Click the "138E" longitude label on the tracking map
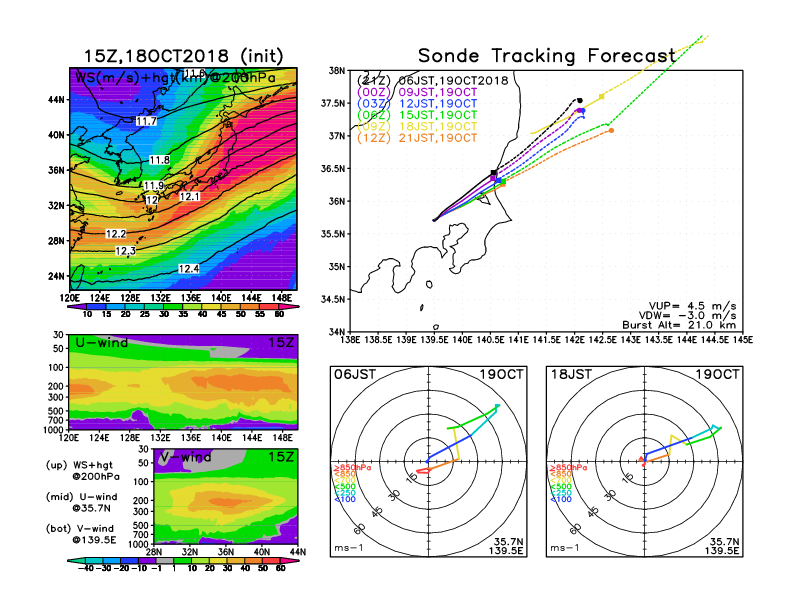The image size is (792, 612). coord(350,340)
